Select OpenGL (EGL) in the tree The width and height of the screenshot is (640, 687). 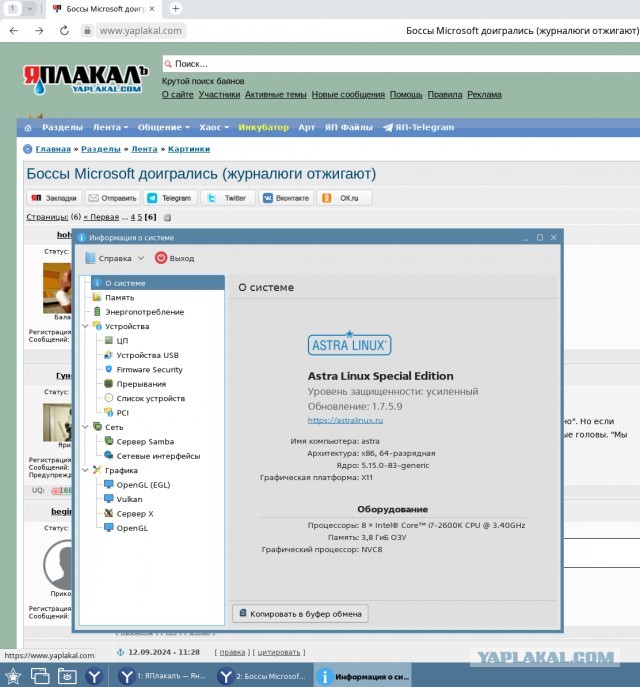tap(143, 485)
